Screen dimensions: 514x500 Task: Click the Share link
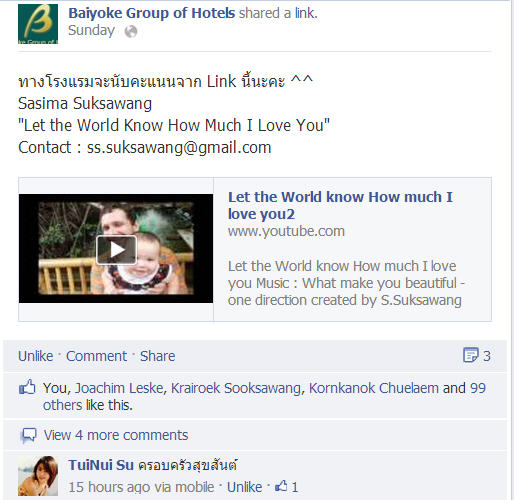point(157,356)
